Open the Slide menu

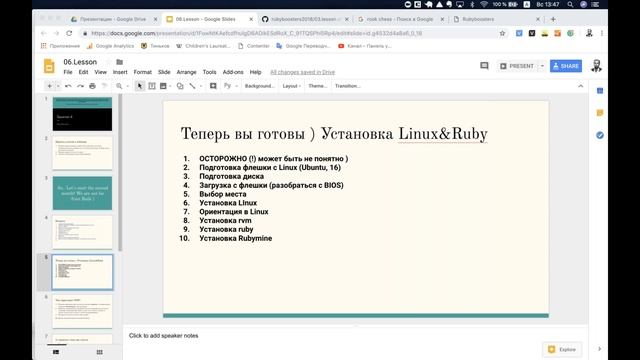click(x=164, y=72)
